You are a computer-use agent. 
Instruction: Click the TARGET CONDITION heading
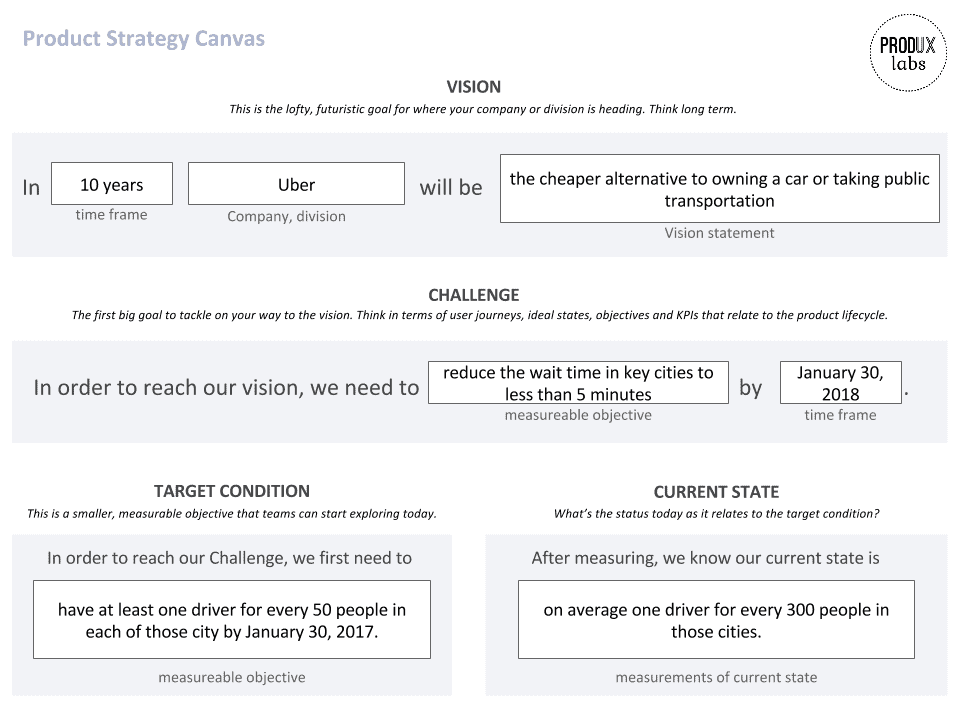tap(231, 491)
